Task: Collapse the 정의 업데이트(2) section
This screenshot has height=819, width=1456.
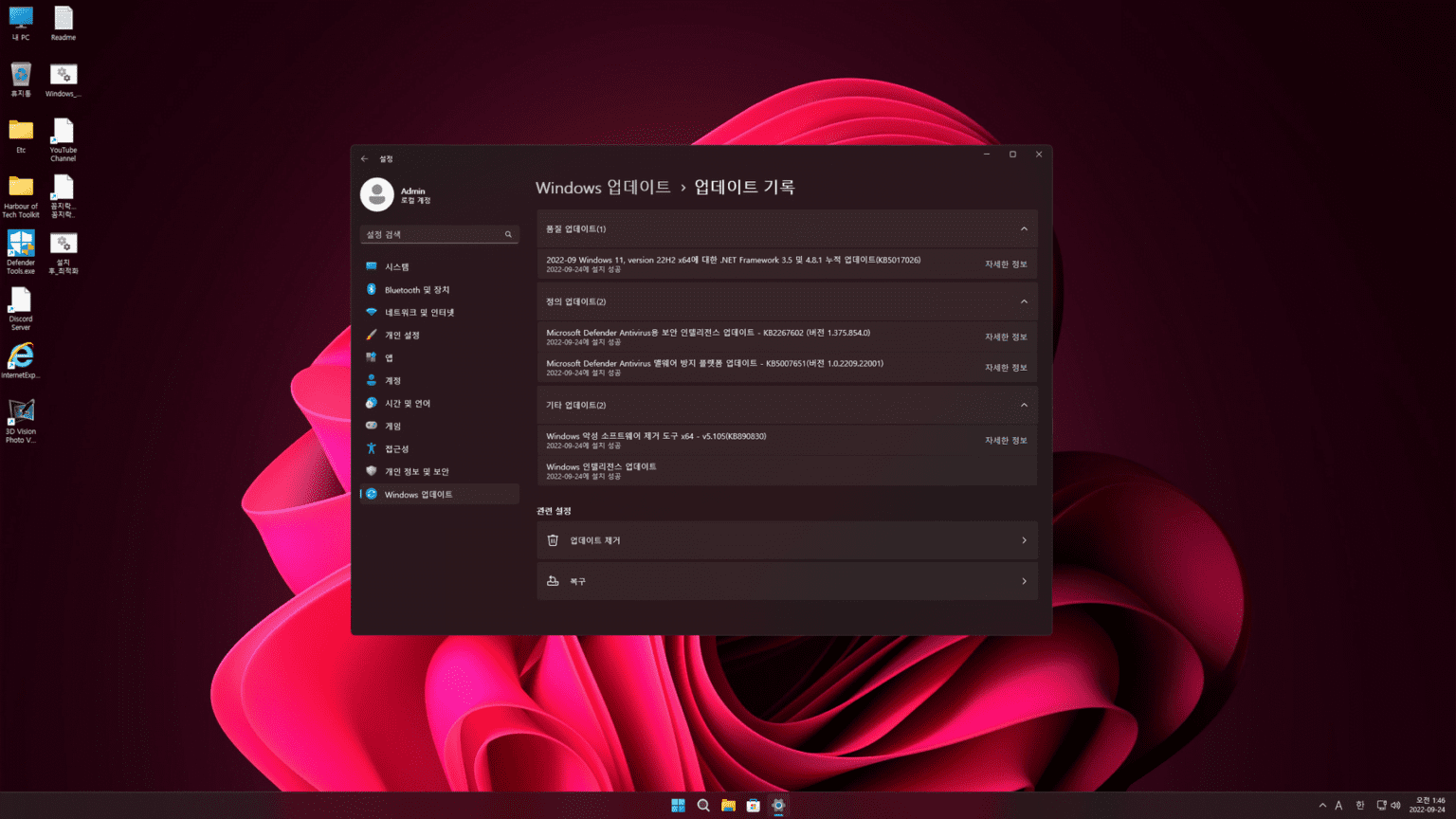Action: (x=1024, y=301)
